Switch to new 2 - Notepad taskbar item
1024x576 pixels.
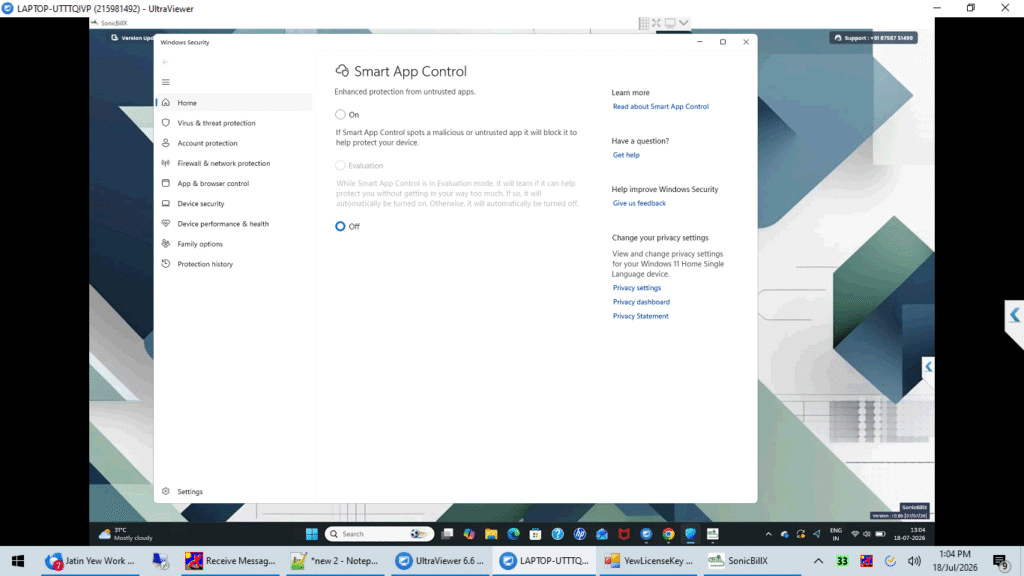click(x=335, y=561)
